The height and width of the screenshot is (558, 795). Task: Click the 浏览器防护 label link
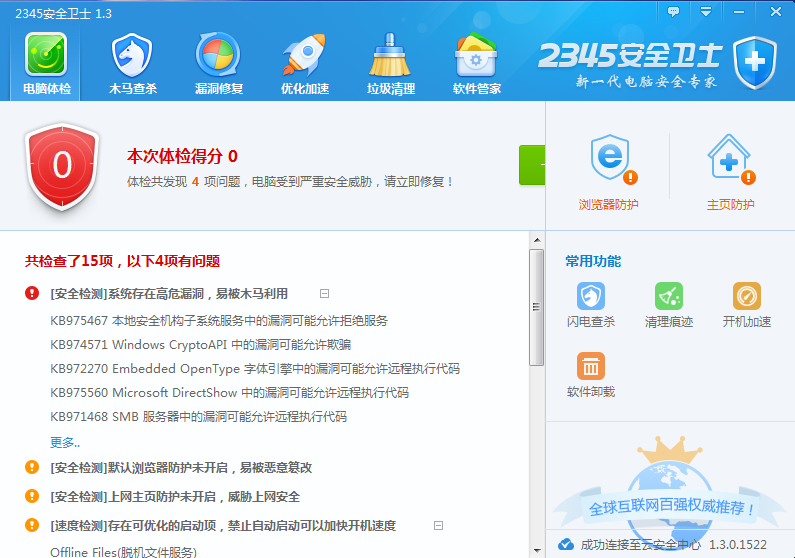click(x=608, y=204)
